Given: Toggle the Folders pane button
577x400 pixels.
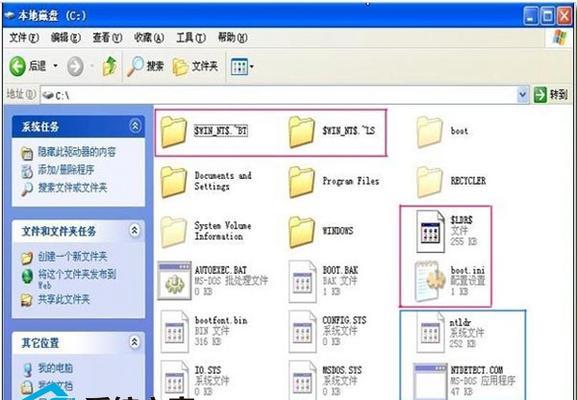Looking at the screenshot, I should click(x=195, y=66).
